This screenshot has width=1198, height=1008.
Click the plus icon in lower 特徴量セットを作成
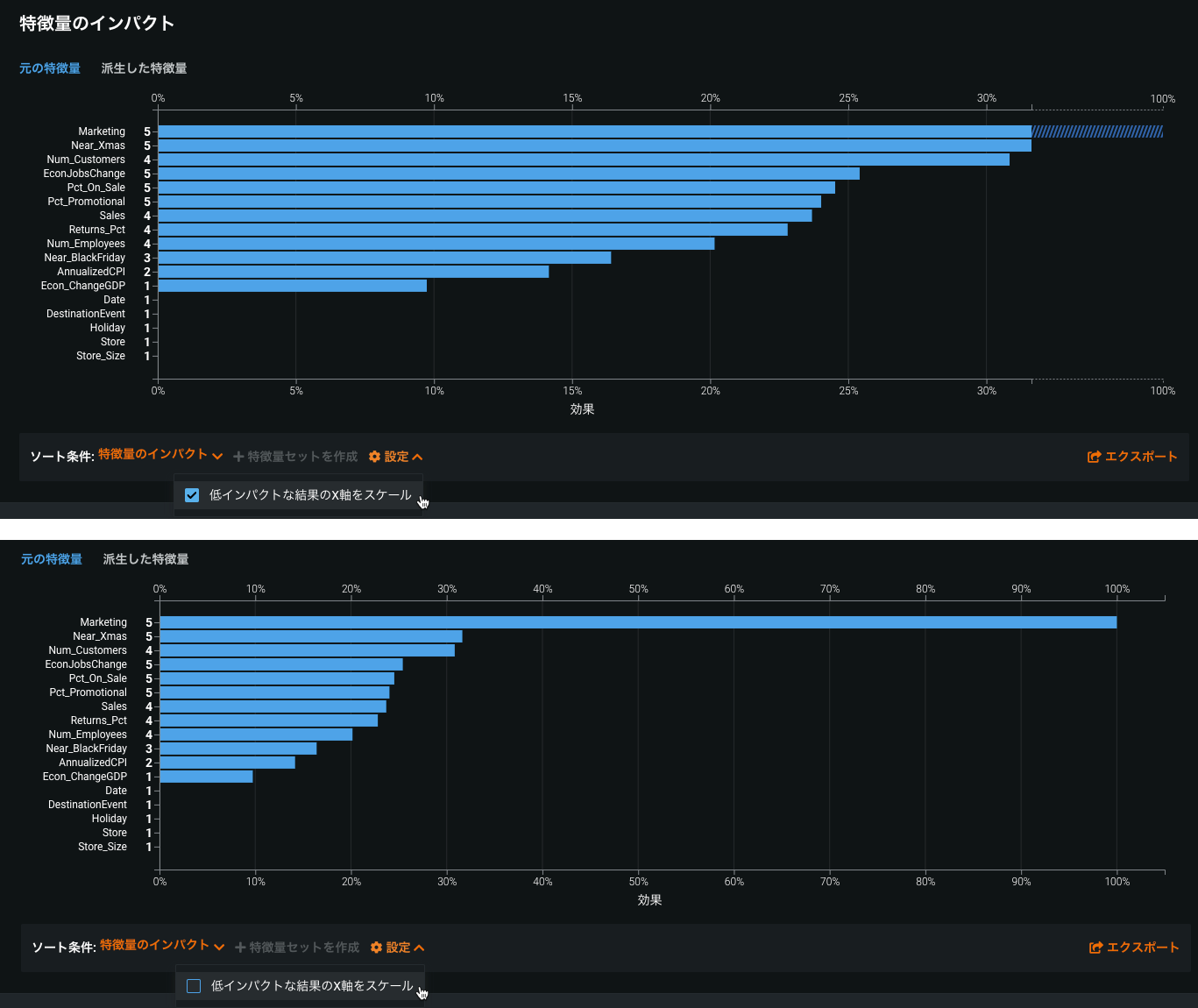pos(240,948)
